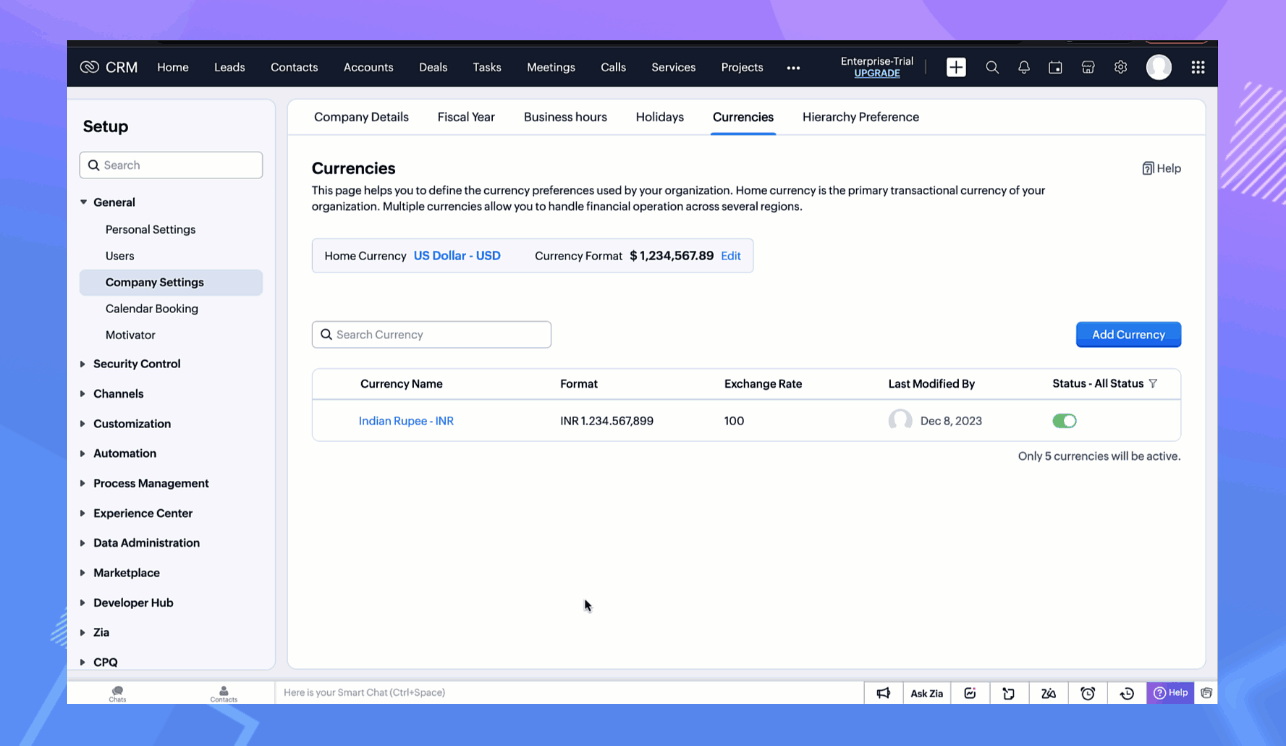Collapse the General section
1286x746 pixels.
[x=113, y=202]
